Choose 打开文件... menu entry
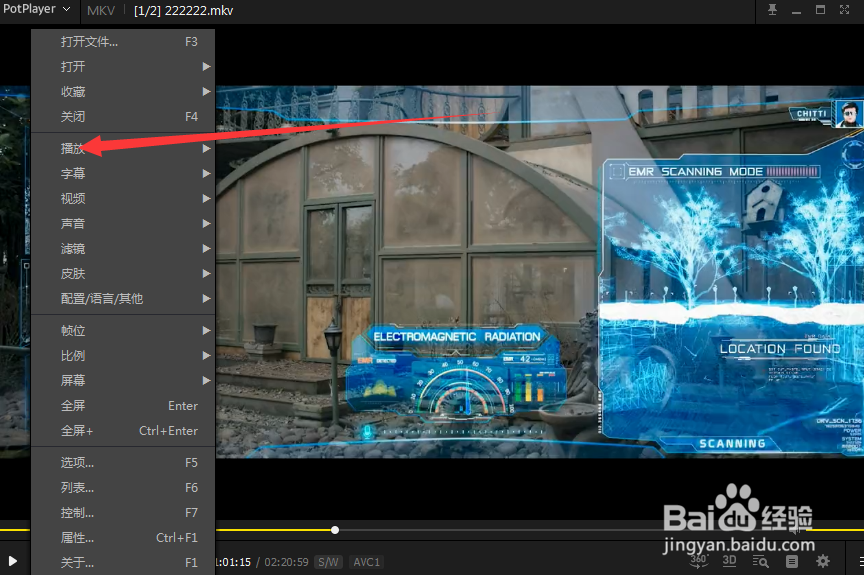Screen dimensions: 864x575 123,42
